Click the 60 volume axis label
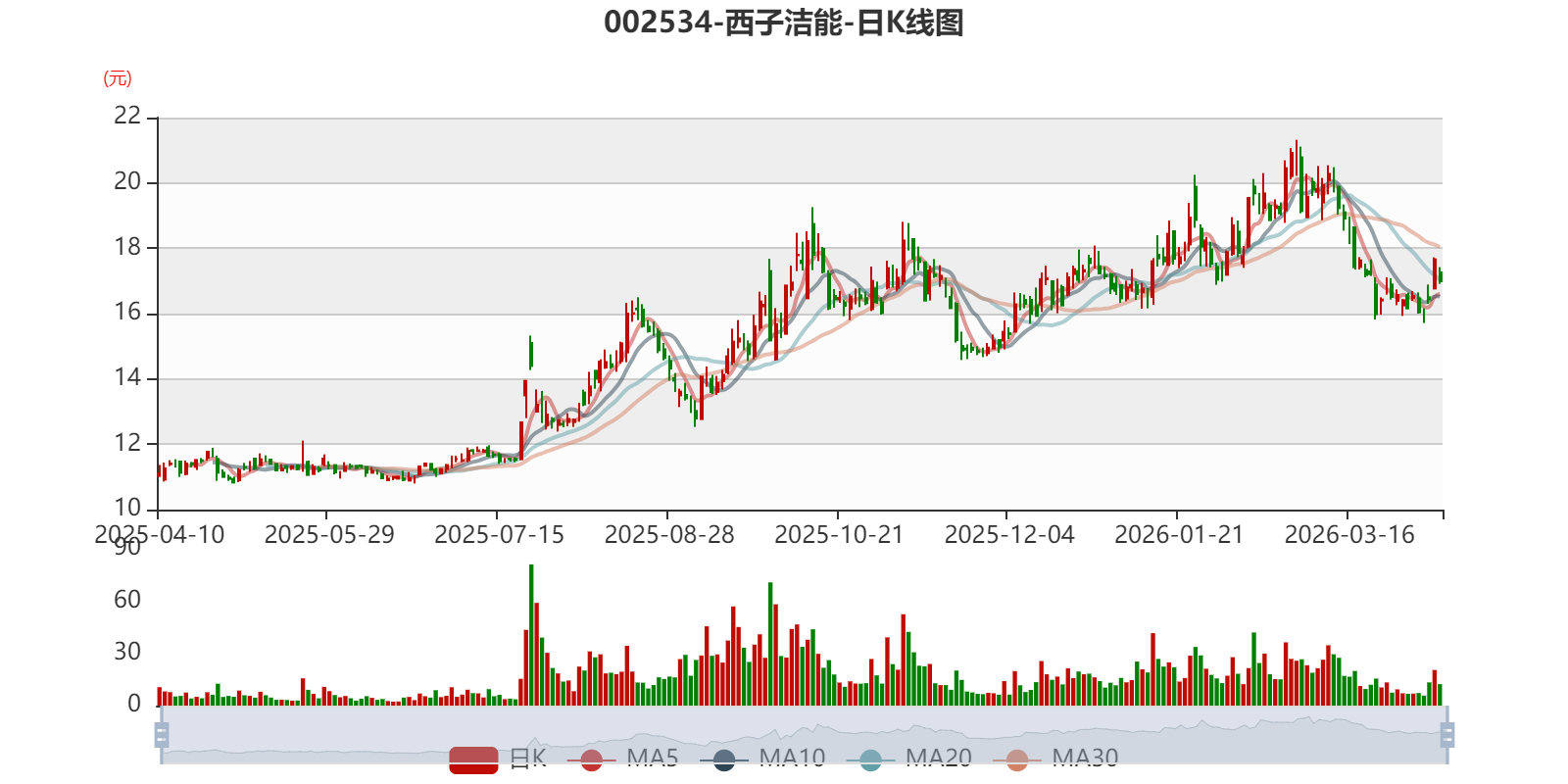Viewport: 1568px width, 784px height. (x=127, y=600)
